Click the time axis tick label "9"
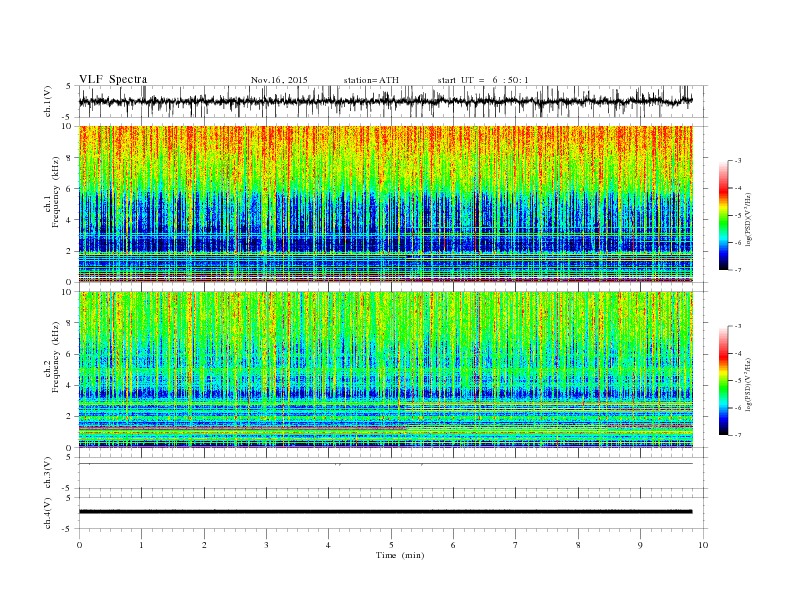The height and width of the screenshot is (612, 792). point(640,545)
